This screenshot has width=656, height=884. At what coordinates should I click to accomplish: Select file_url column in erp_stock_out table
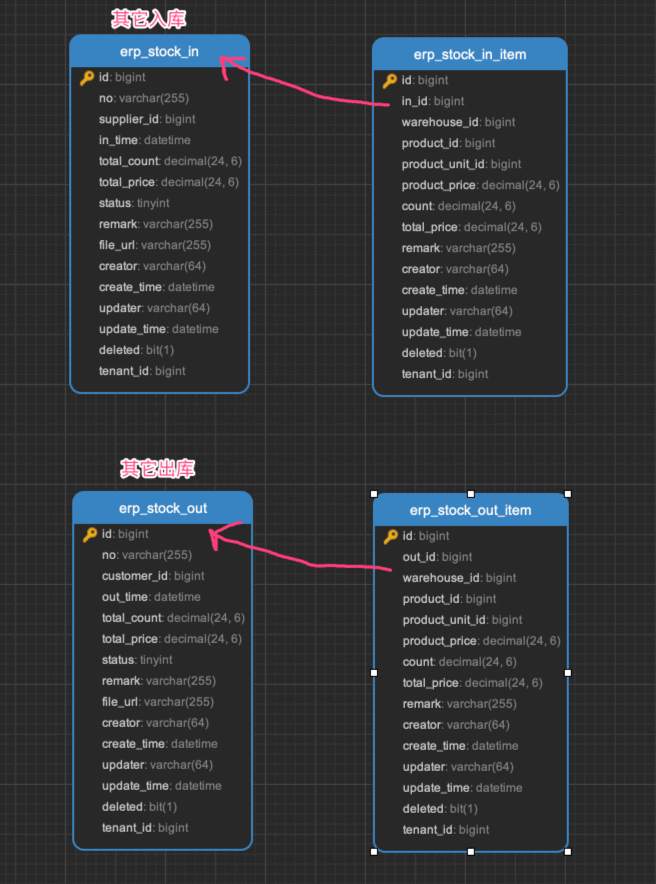[x=157, y=702]
